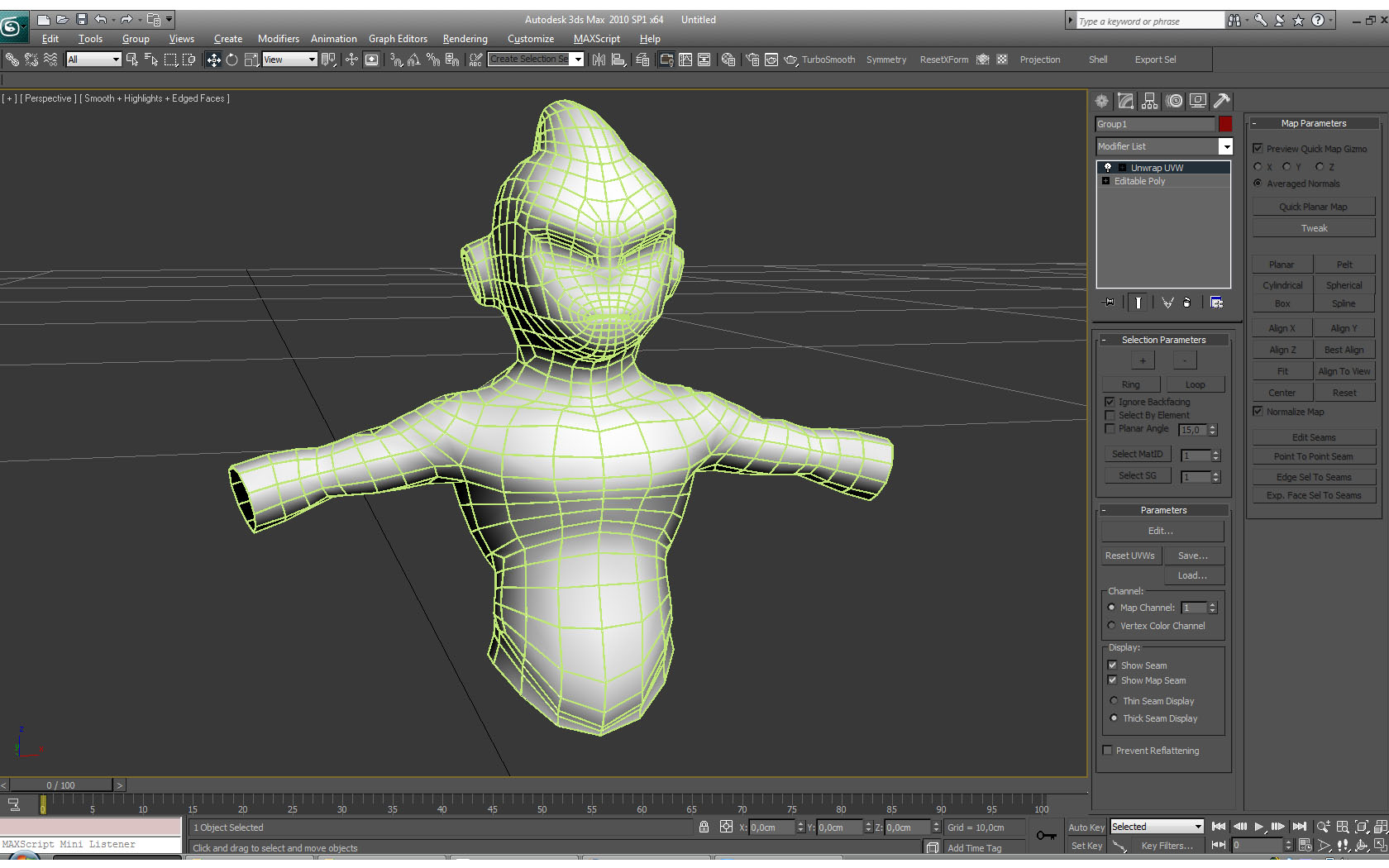The image size is (1389, 868).
Task: Select the Select and Move tool
Action: coord(213,60)
